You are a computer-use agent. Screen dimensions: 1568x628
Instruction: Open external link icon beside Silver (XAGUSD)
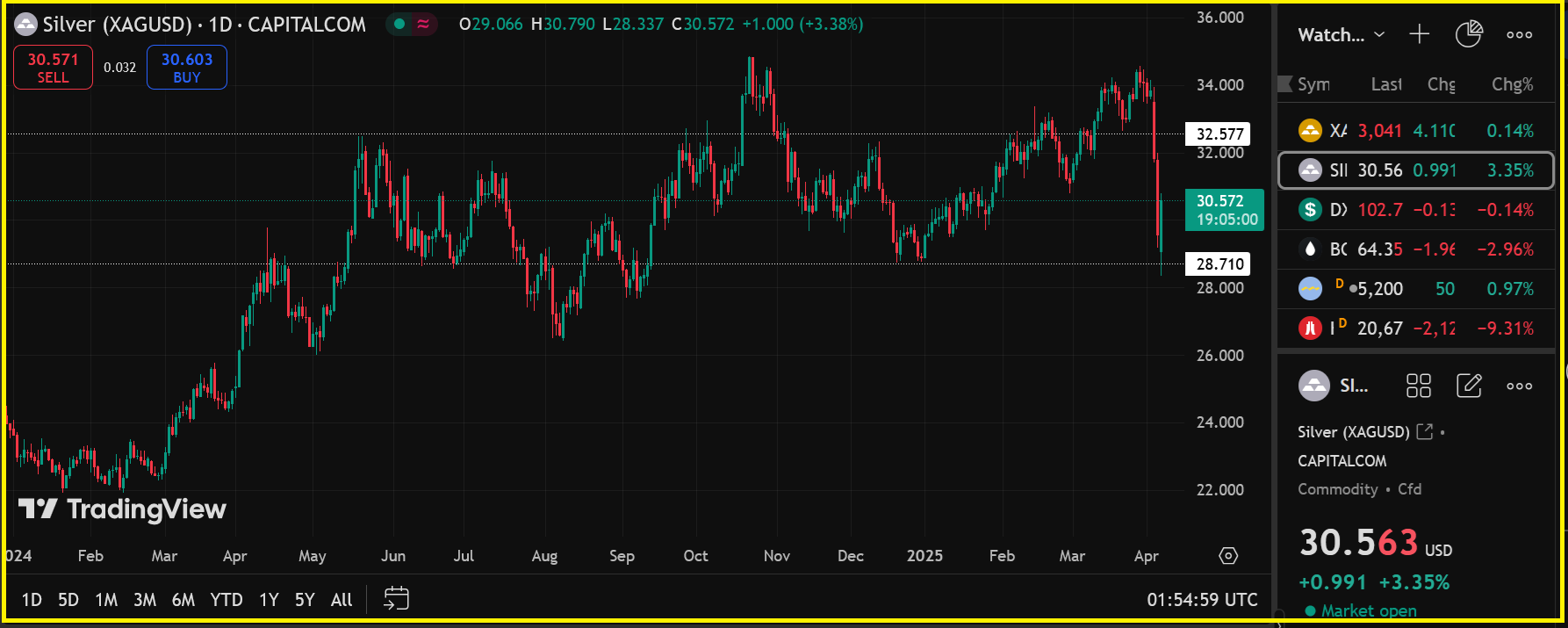1425,431
